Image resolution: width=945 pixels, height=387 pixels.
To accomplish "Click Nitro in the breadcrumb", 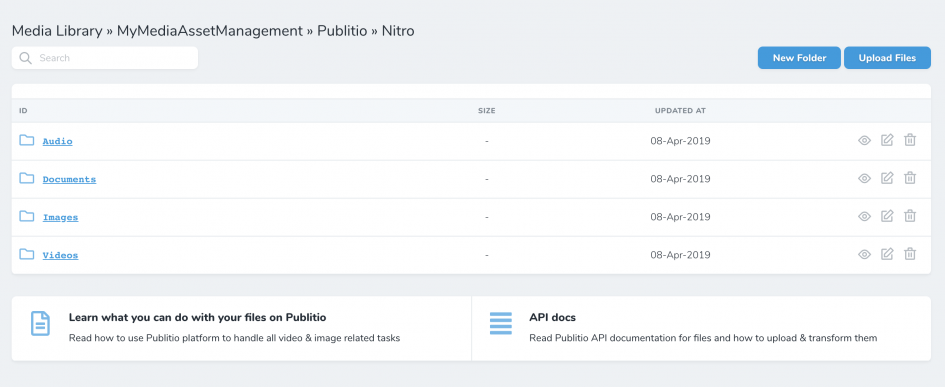I will [398, 31].
